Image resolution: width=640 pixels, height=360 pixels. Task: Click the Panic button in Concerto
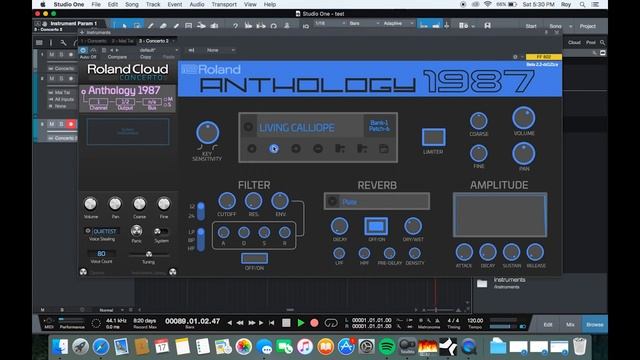[x=136, y=231]
